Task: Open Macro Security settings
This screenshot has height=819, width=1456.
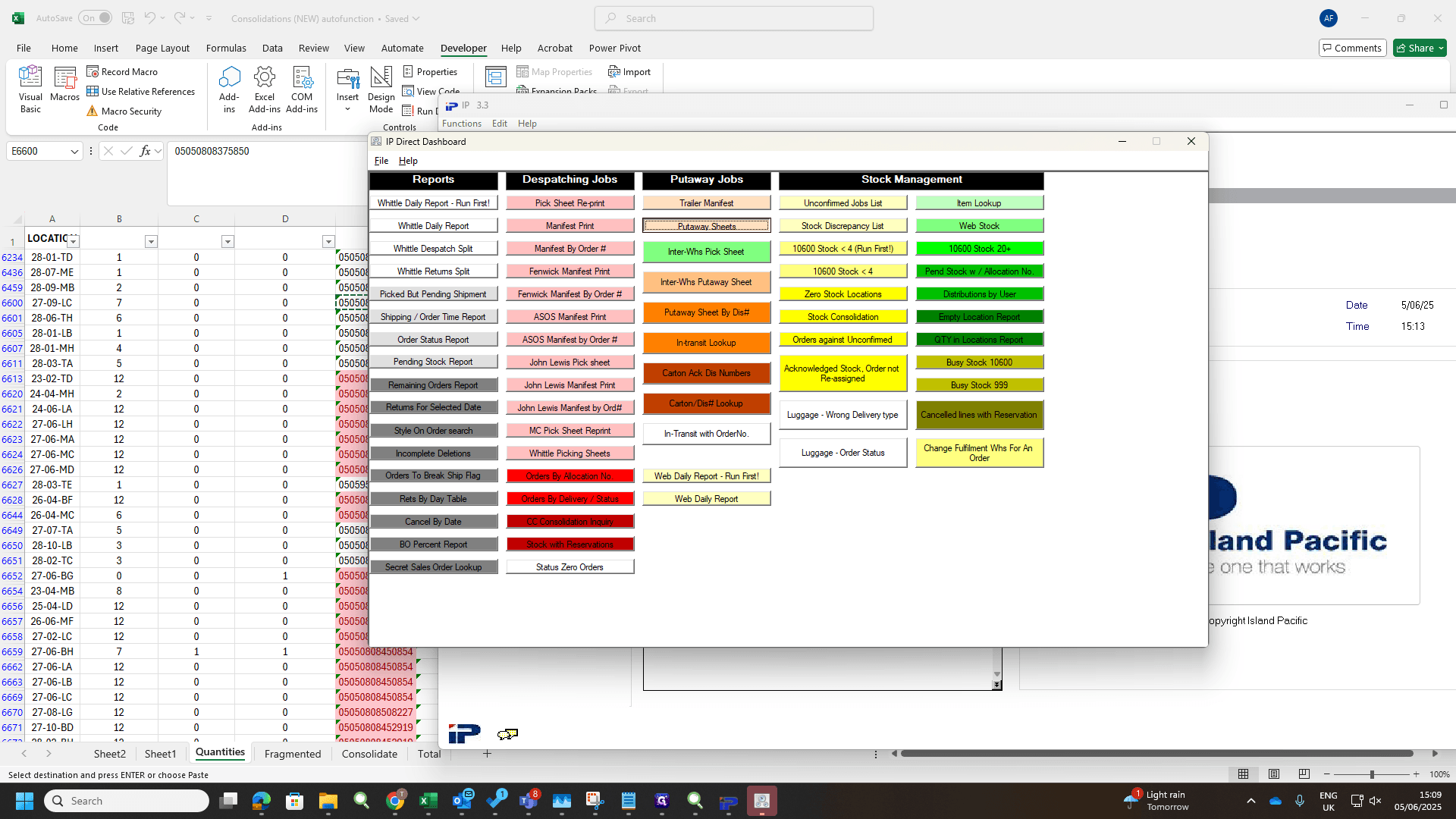Action: click(x=124, y=111)
